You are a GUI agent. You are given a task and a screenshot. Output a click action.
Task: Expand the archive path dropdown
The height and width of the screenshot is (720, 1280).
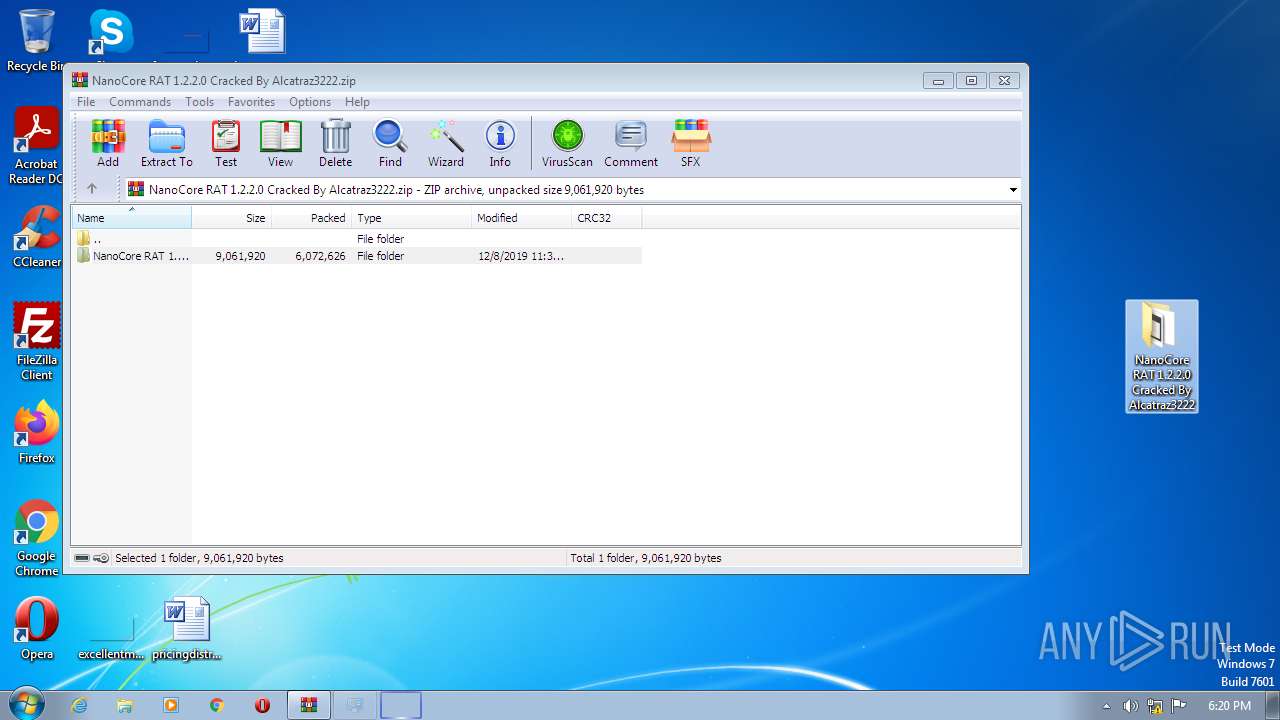pyautogui.click(x=1013, y=190)
